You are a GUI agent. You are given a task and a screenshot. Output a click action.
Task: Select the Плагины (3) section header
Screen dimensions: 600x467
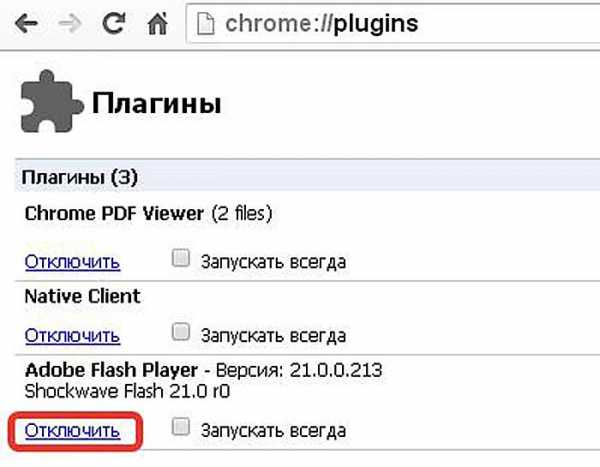tap(80, 177)
